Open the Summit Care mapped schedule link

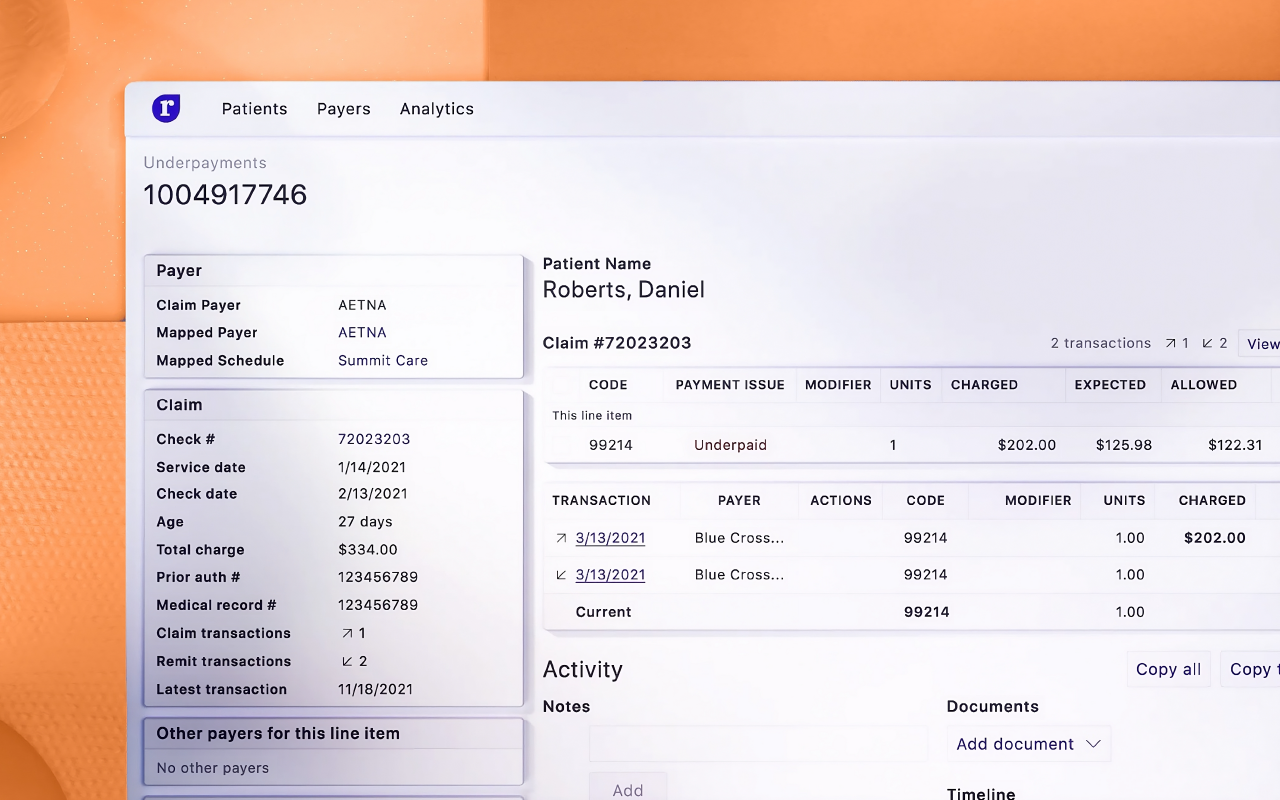[x=383, y=361]
